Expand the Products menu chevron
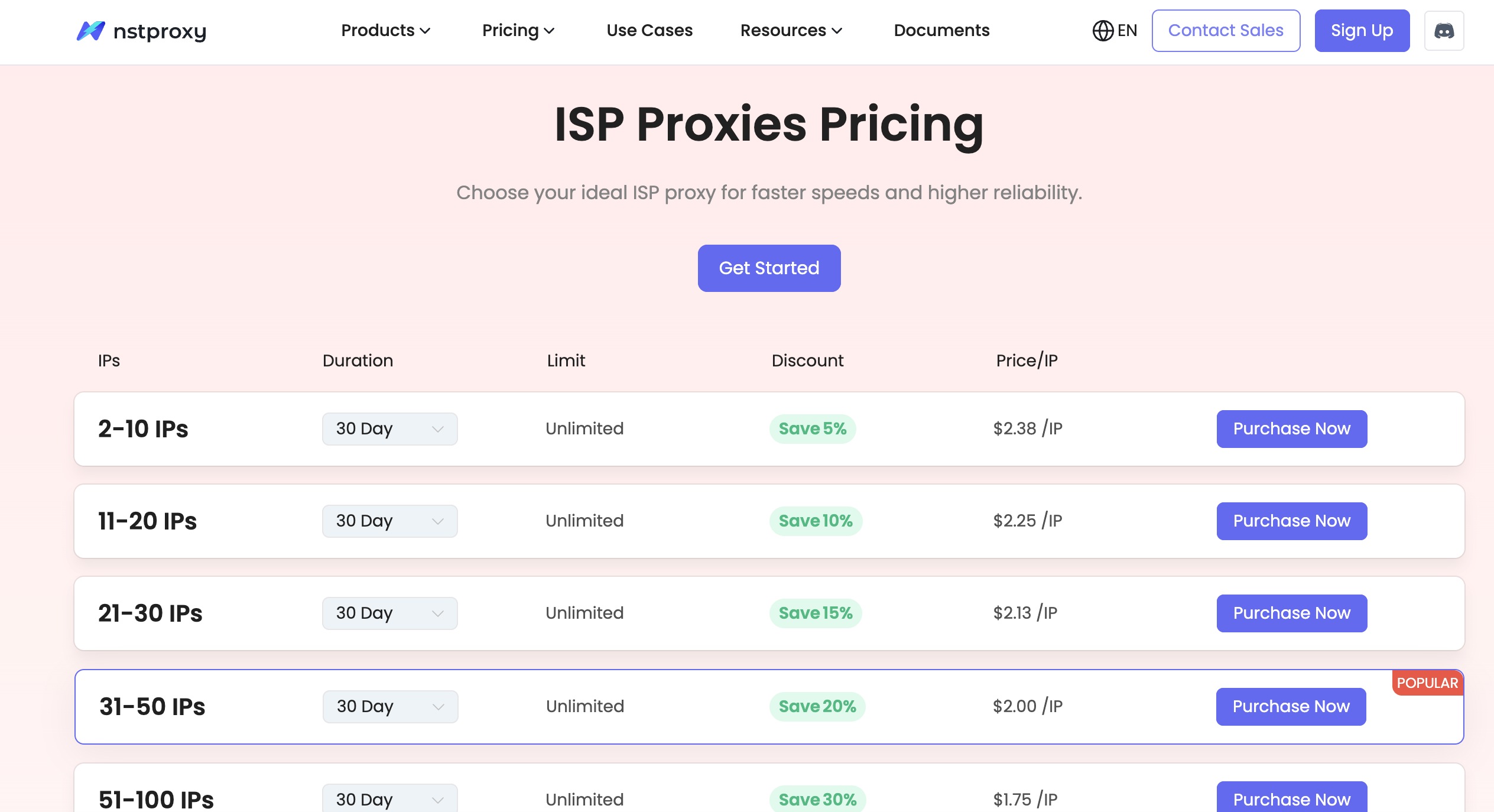 click(x=425, y=31)
